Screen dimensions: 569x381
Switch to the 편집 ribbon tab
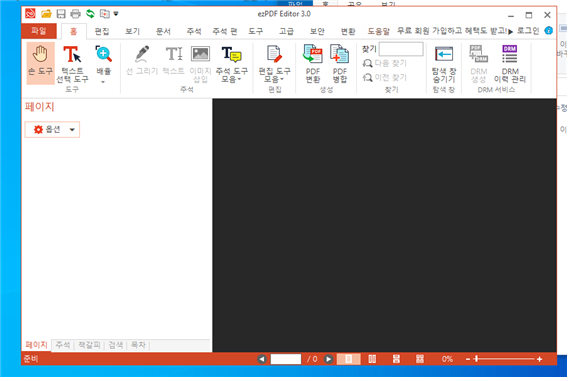point(102,32)
